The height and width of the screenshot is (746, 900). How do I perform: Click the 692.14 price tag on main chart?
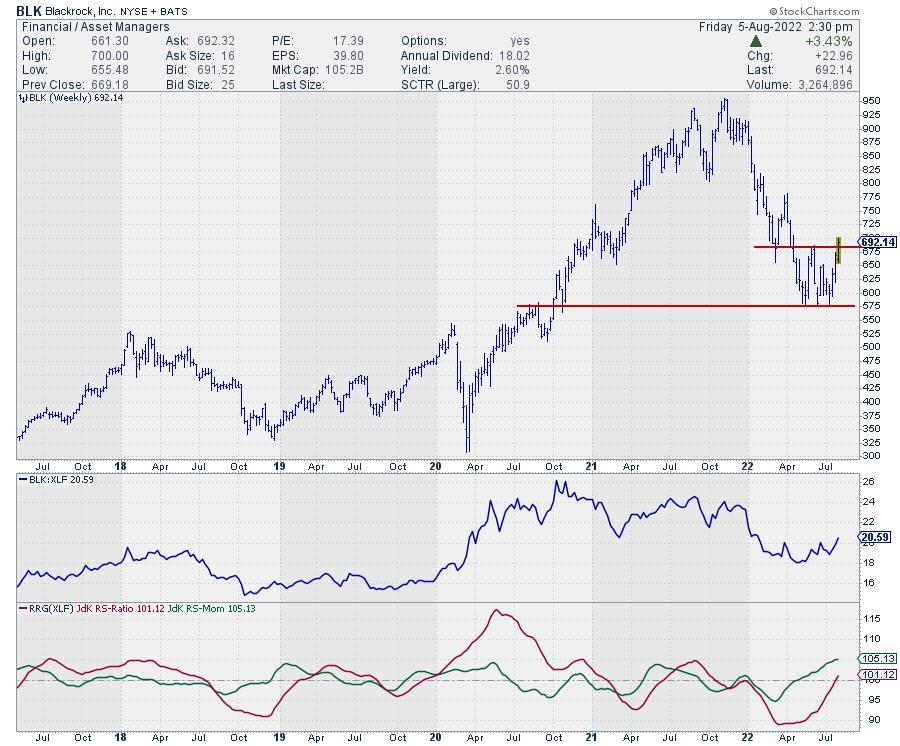tap(877, 242)
